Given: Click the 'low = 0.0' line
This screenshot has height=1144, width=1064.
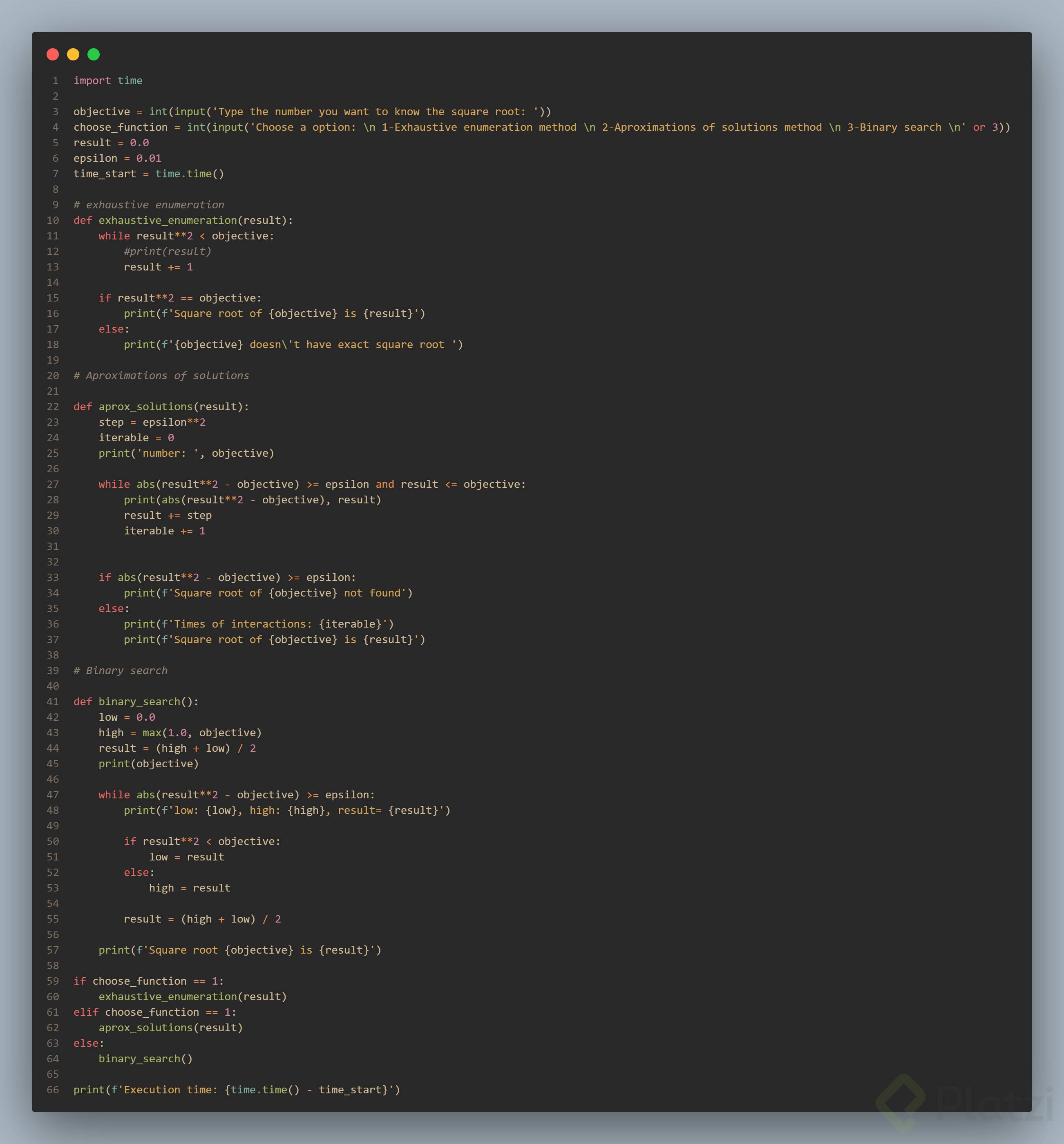Looking at the screenshot, I should tap(127, 717).
